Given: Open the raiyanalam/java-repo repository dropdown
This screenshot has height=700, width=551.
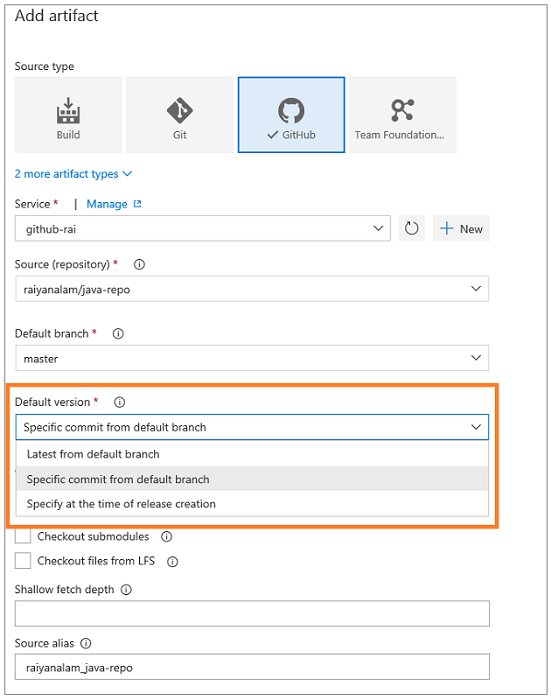Looking at the screenshot, I should coord(252,289).
